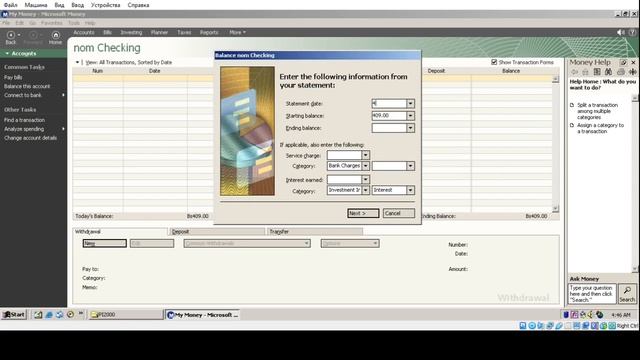
Task: Open the subcategory dropdown beside Bank Charges
Action: pos(411,166)
